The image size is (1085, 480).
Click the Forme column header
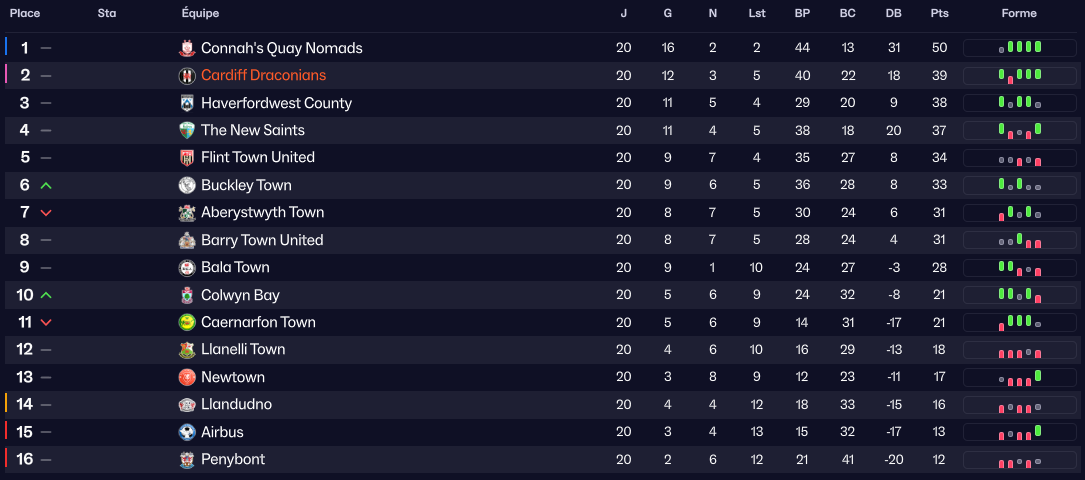(x=1019, y=13)
